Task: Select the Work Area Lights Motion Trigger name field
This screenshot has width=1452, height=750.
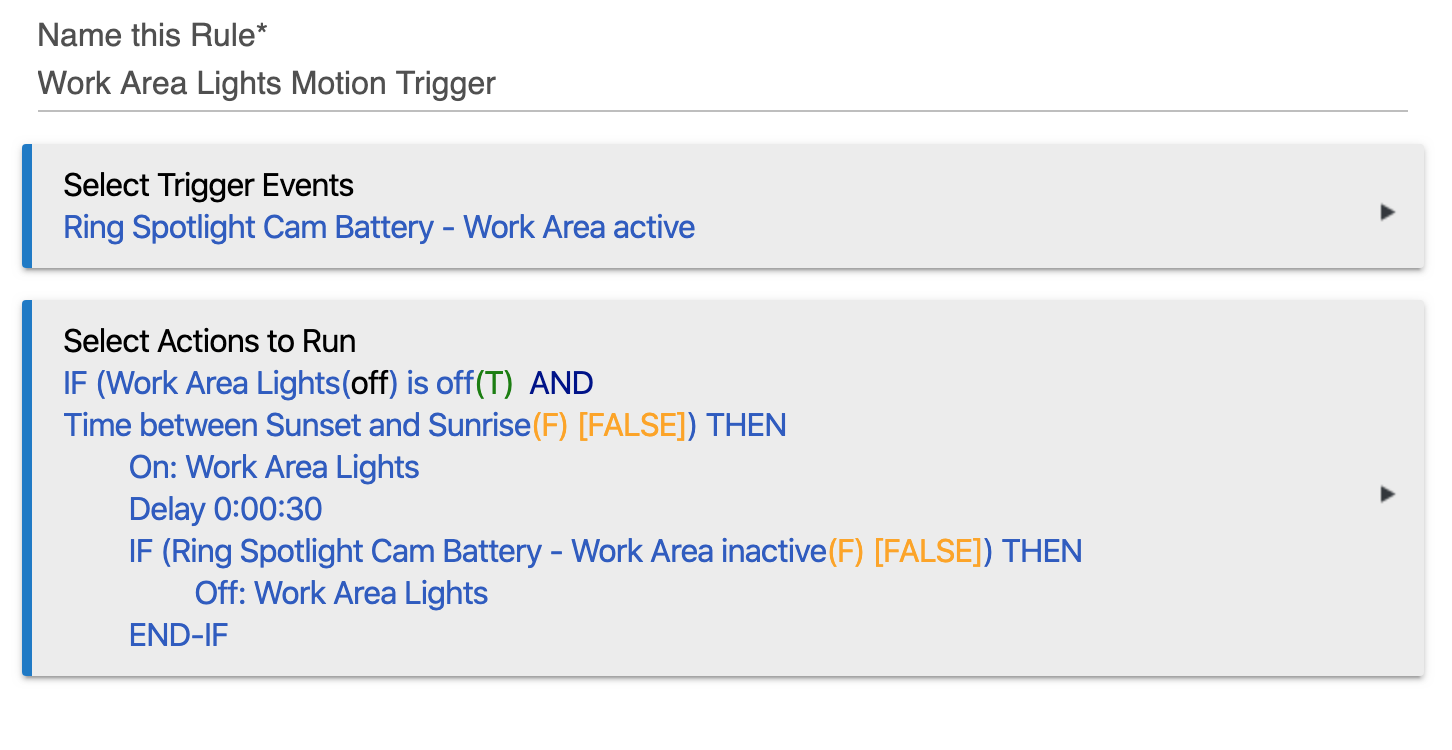Action: pyautogui.click(x=265, y=83)
